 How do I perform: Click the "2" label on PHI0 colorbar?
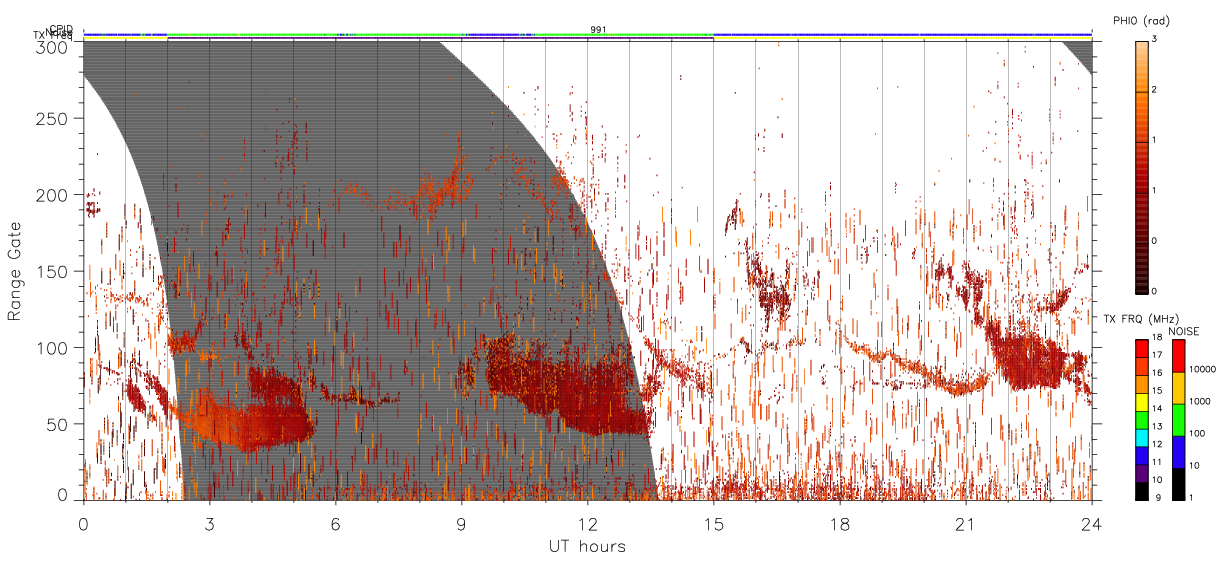point(1155,89)
